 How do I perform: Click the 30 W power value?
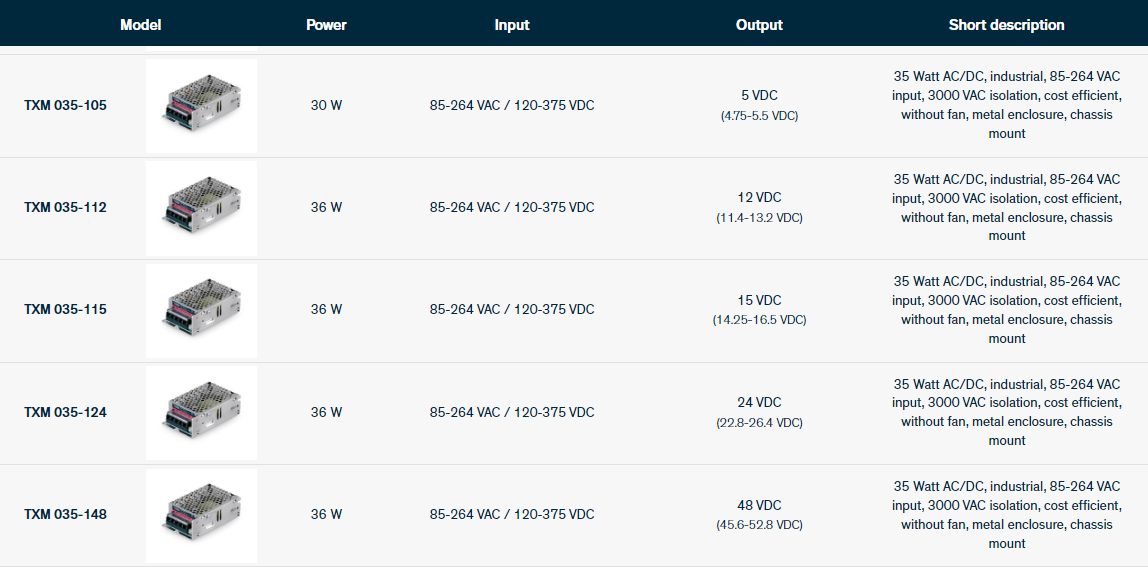pyautogui.click(x=326, y=105)
